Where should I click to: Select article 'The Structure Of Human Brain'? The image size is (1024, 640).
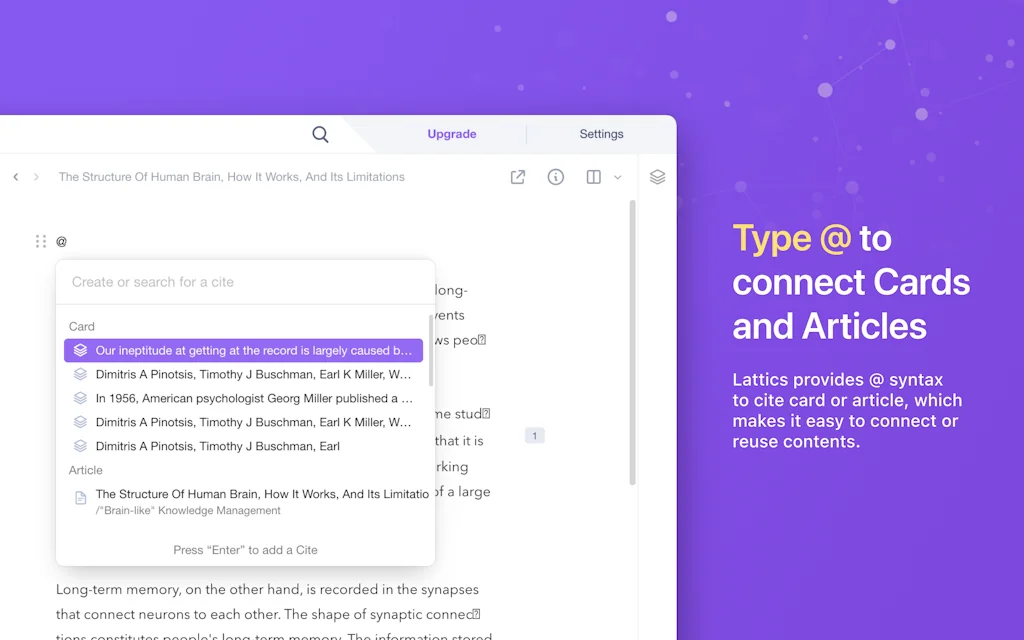tap(246, 502)
